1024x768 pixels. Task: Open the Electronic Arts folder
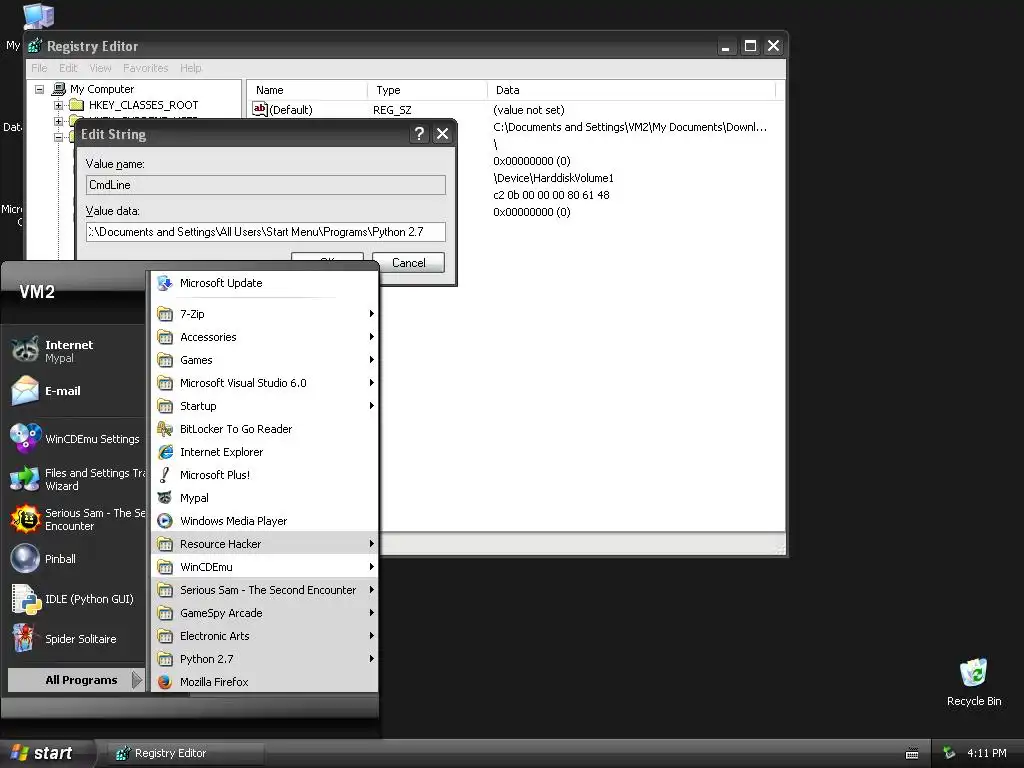pos(264,635)
